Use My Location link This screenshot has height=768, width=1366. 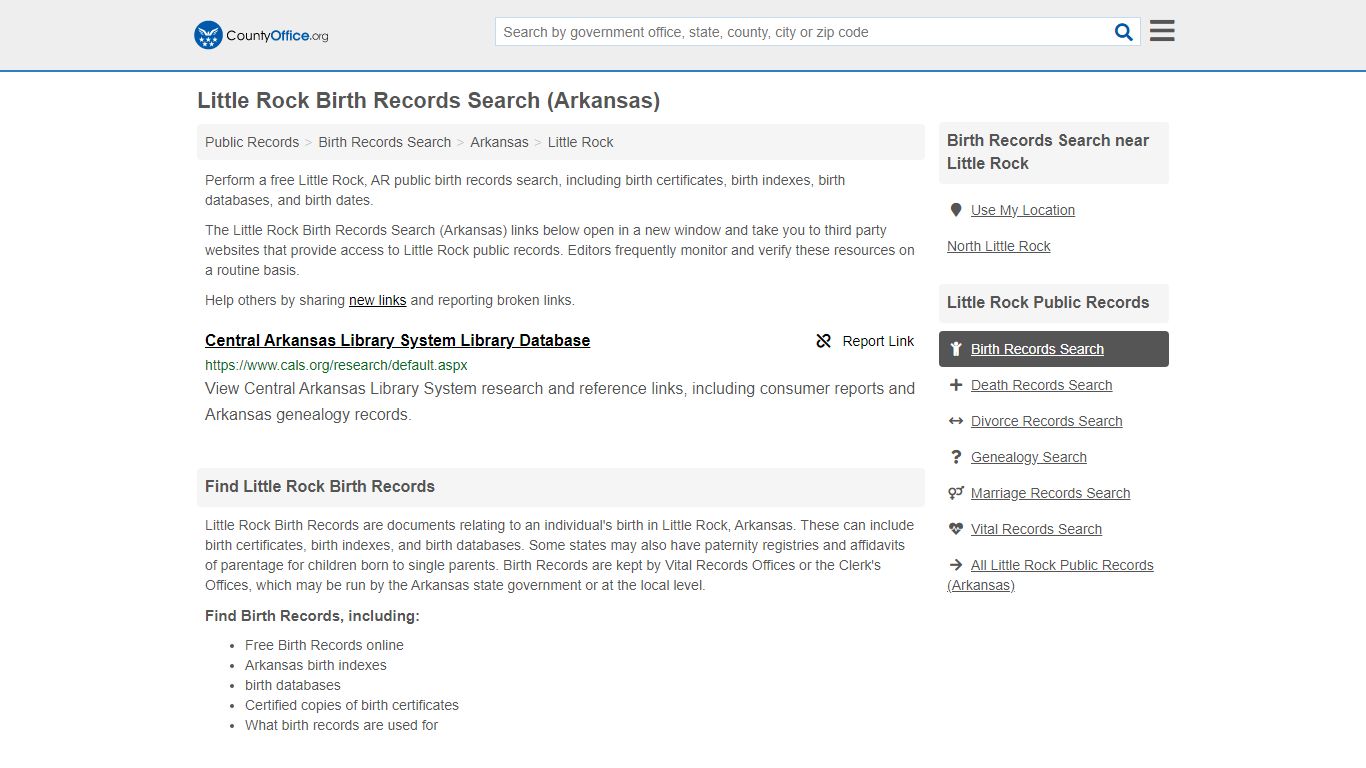[1023, 210]
